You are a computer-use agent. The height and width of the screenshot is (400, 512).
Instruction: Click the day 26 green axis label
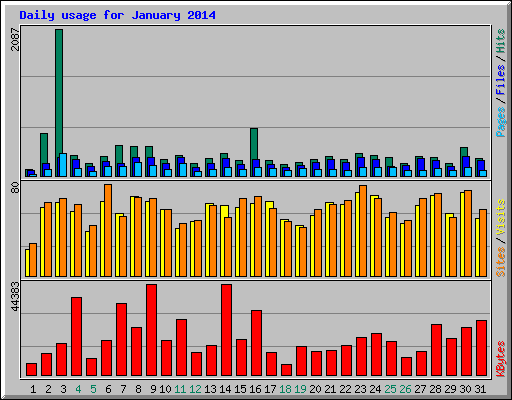405,389
